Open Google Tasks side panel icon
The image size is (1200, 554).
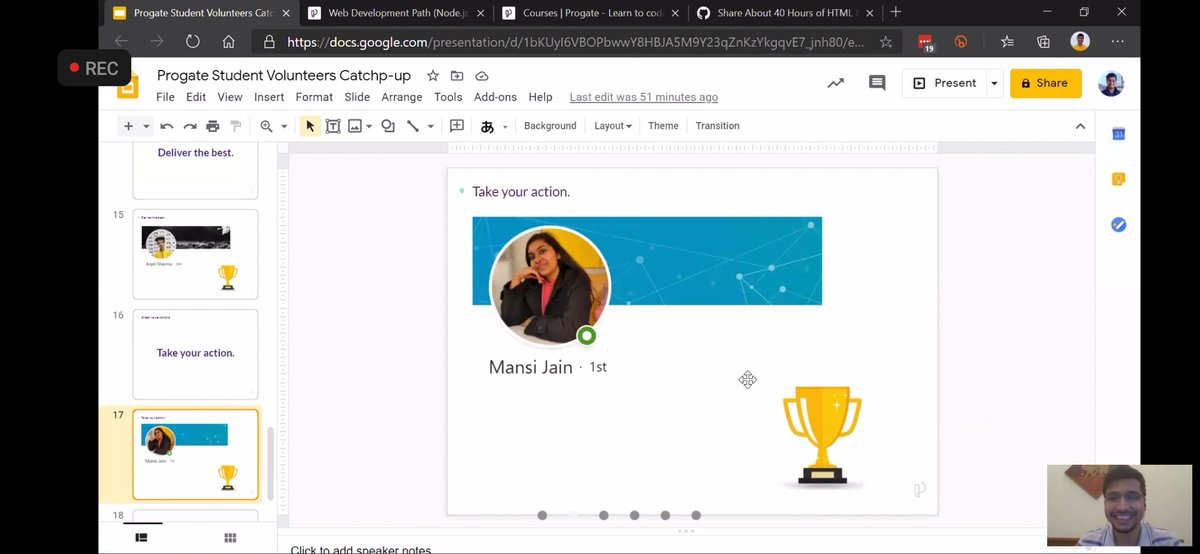pyautogui.click(x=1119, y=225)
